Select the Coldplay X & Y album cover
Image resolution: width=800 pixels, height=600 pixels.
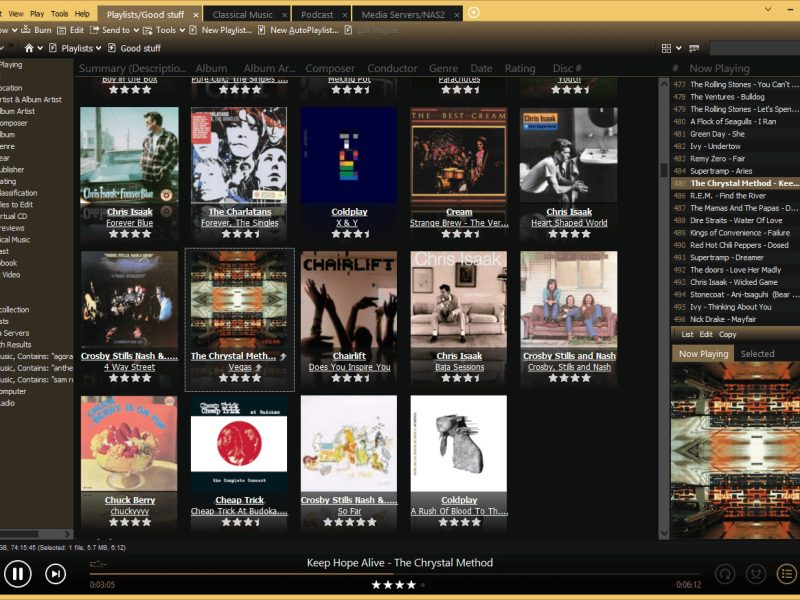(x=349, y=155)
